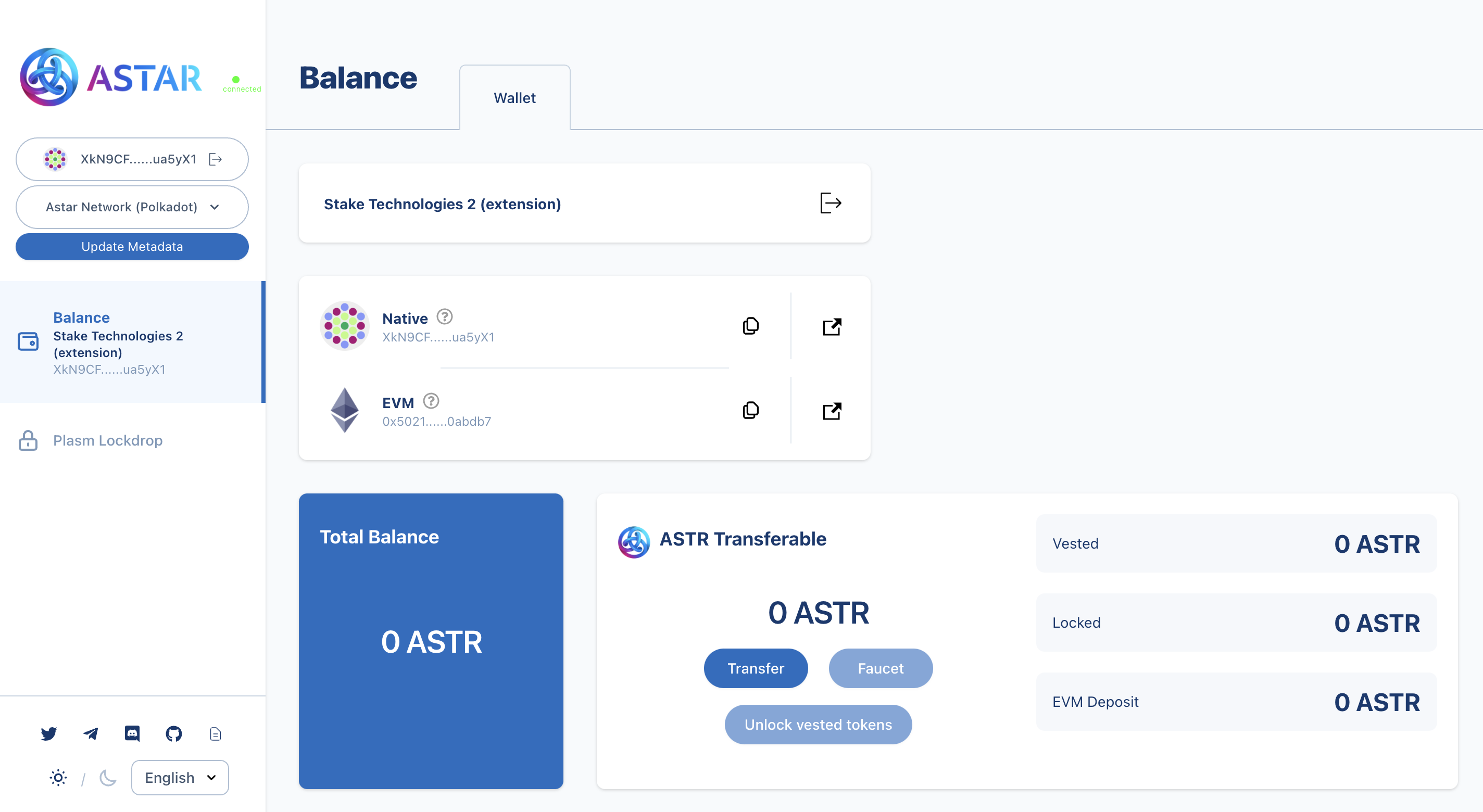Switch to light mode sun icon
The height and width of the screenshot is (812, 1483).
pyautogui.click(x=58, y=778)
